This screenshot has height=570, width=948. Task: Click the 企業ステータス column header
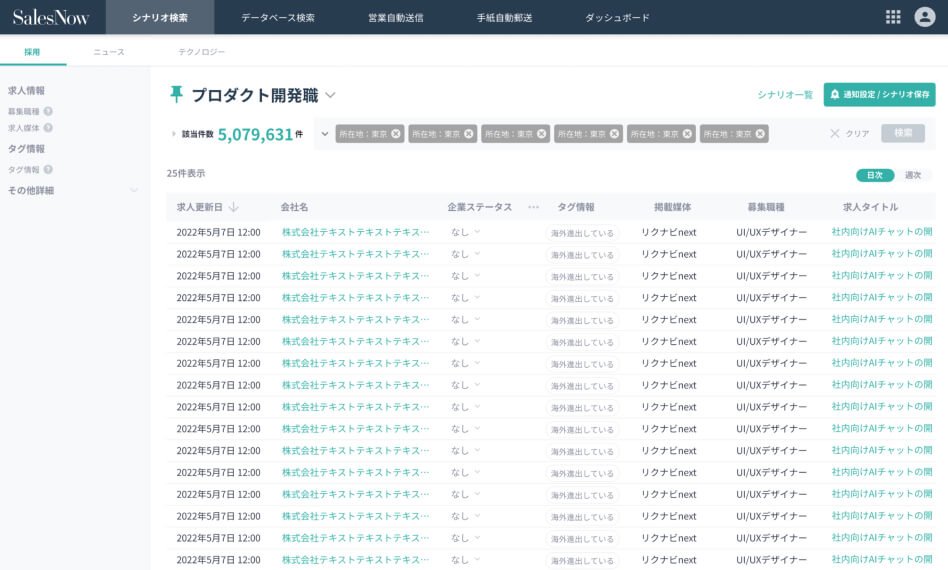click(x=479, y=207)
